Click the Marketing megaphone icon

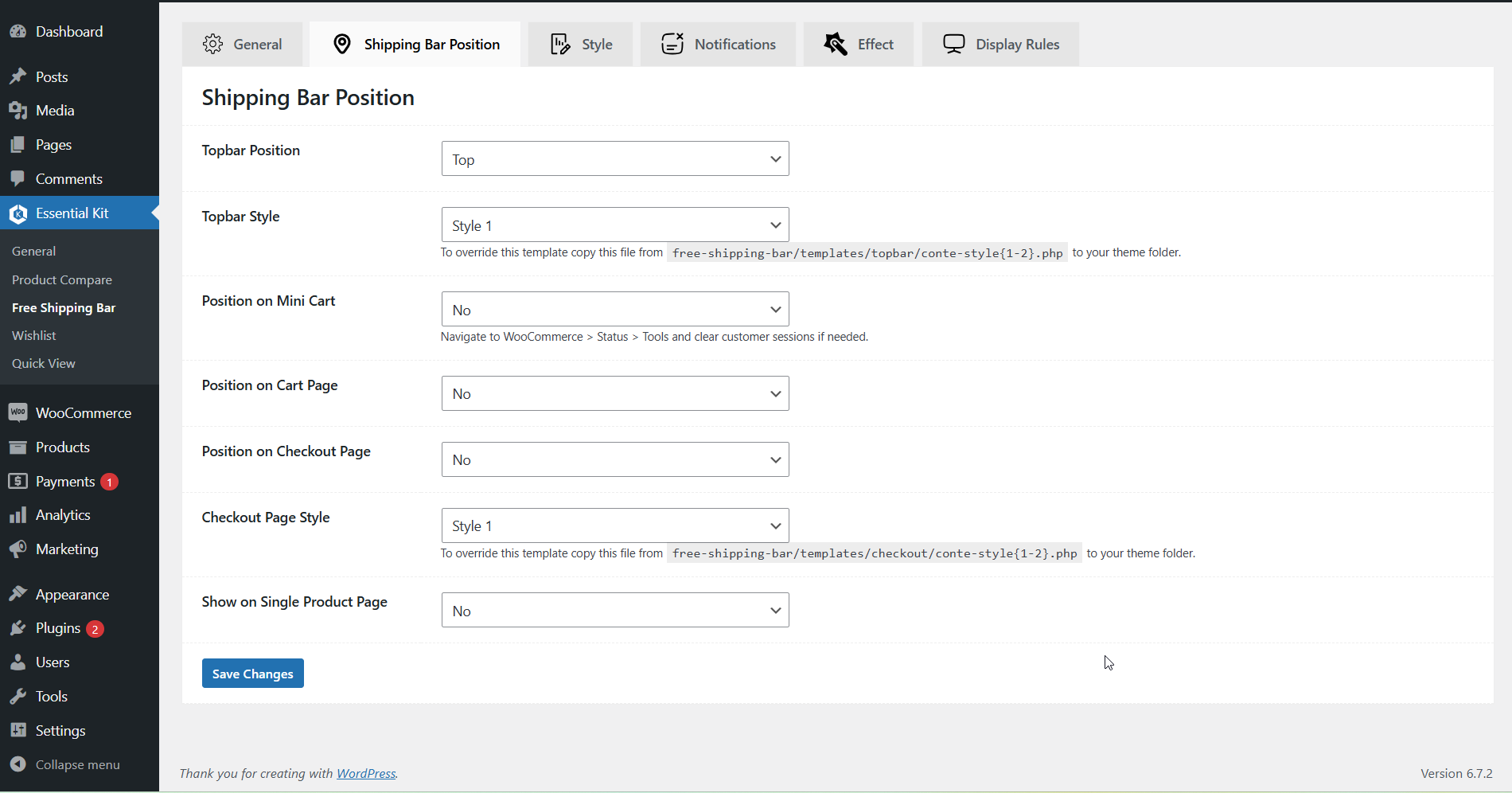[18, 549]
